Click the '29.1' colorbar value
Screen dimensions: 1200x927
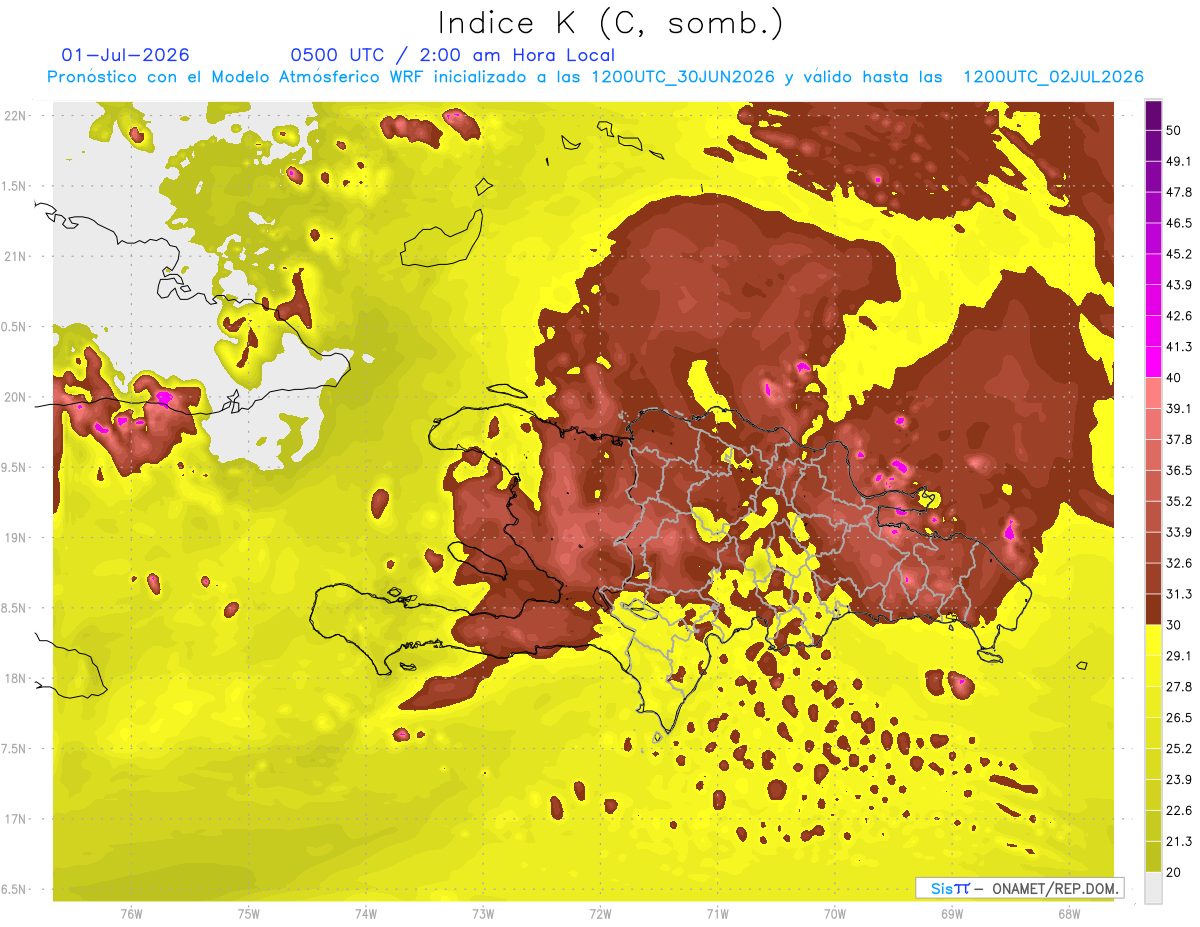tap(1178, 656)
